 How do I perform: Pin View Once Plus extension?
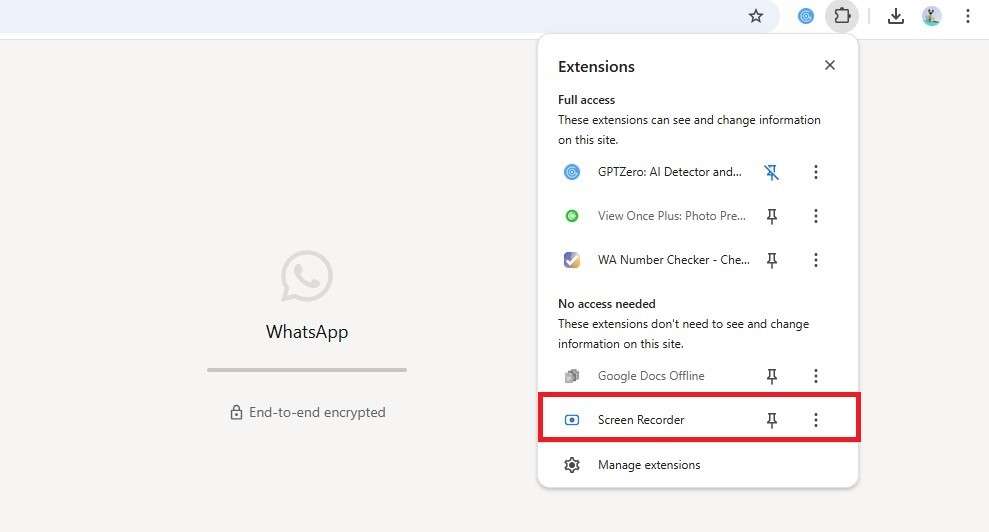(771, 216)
